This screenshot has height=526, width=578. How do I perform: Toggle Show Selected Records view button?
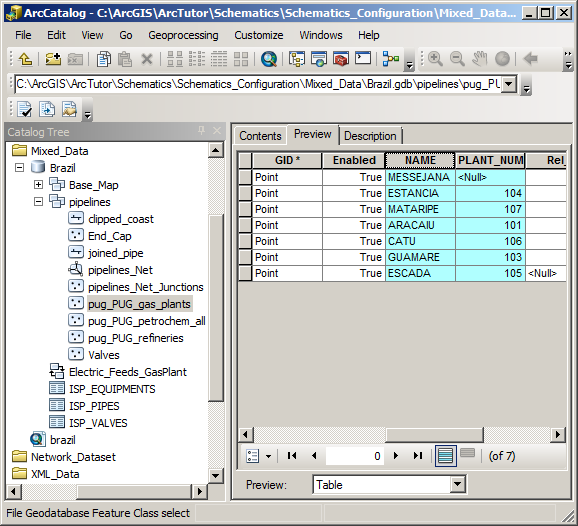(467, 453)
